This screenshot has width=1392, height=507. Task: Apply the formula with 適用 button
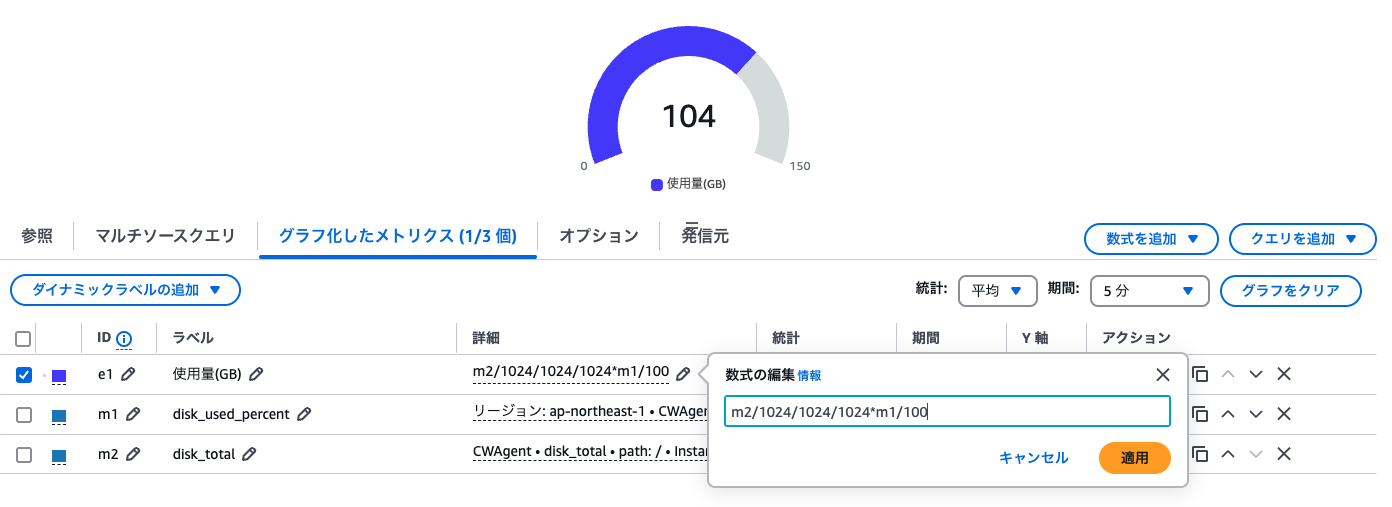pyautogui.click(x=1134, y=458)
